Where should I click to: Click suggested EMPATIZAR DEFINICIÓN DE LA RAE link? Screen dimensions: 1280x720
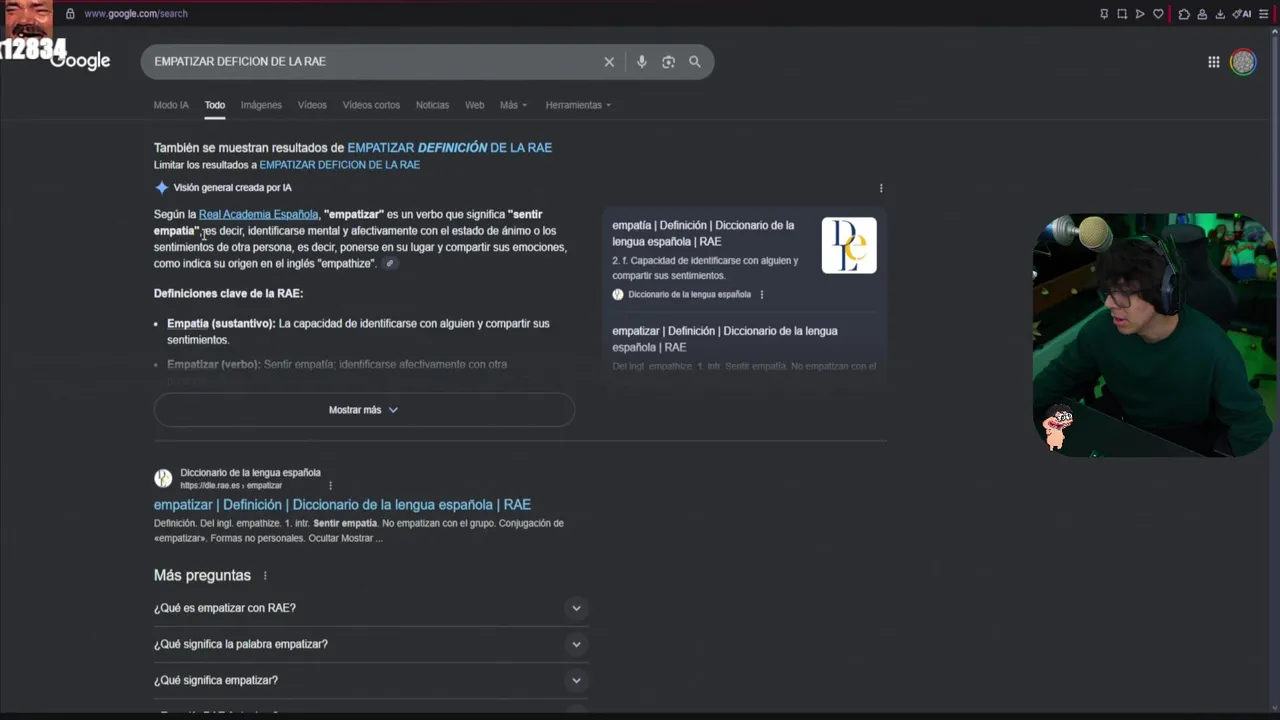coord(450,148)
